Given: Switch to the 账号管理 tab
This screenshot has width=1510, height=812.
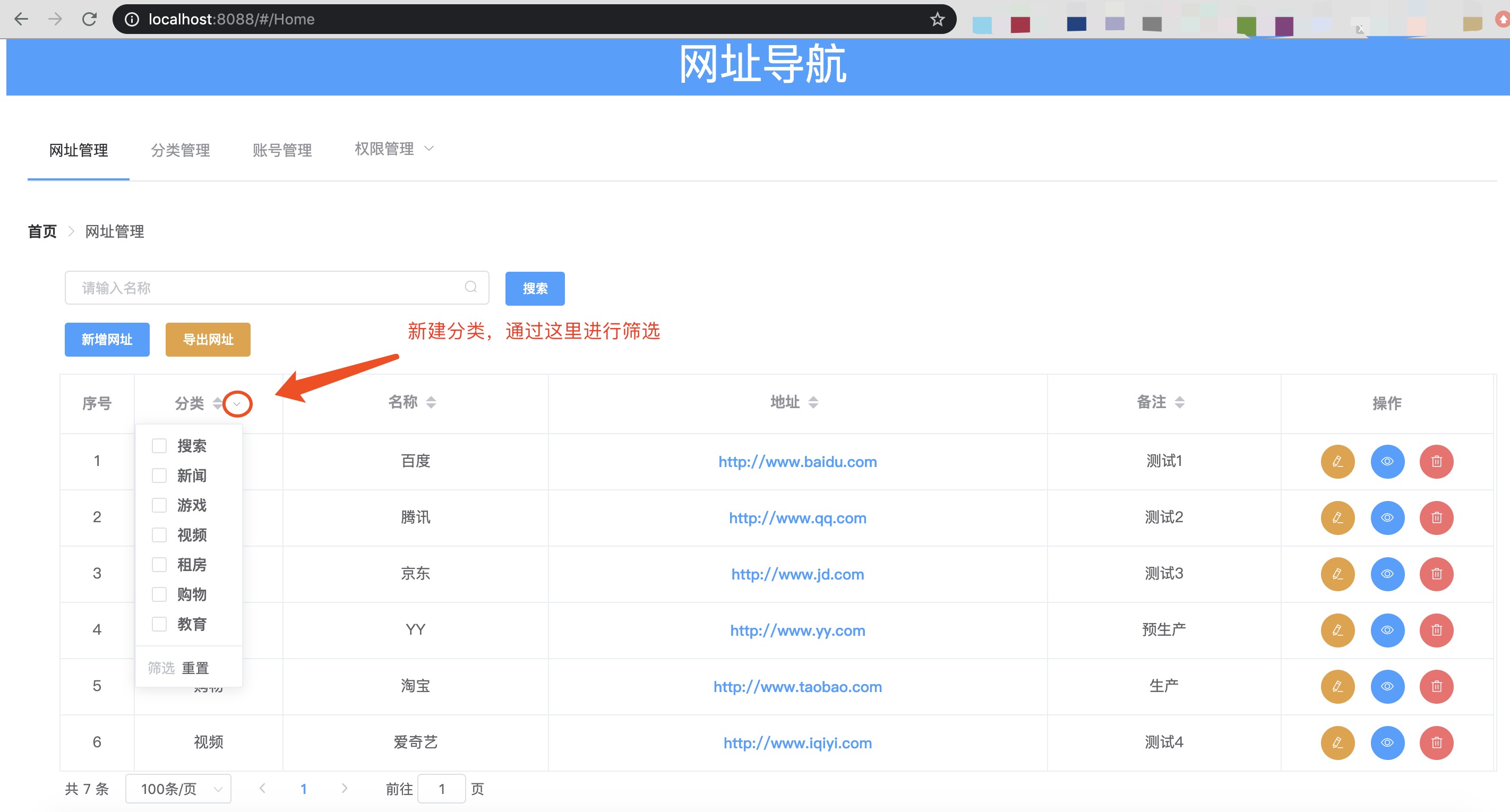Looking at the screenshot, I should 282,151.
